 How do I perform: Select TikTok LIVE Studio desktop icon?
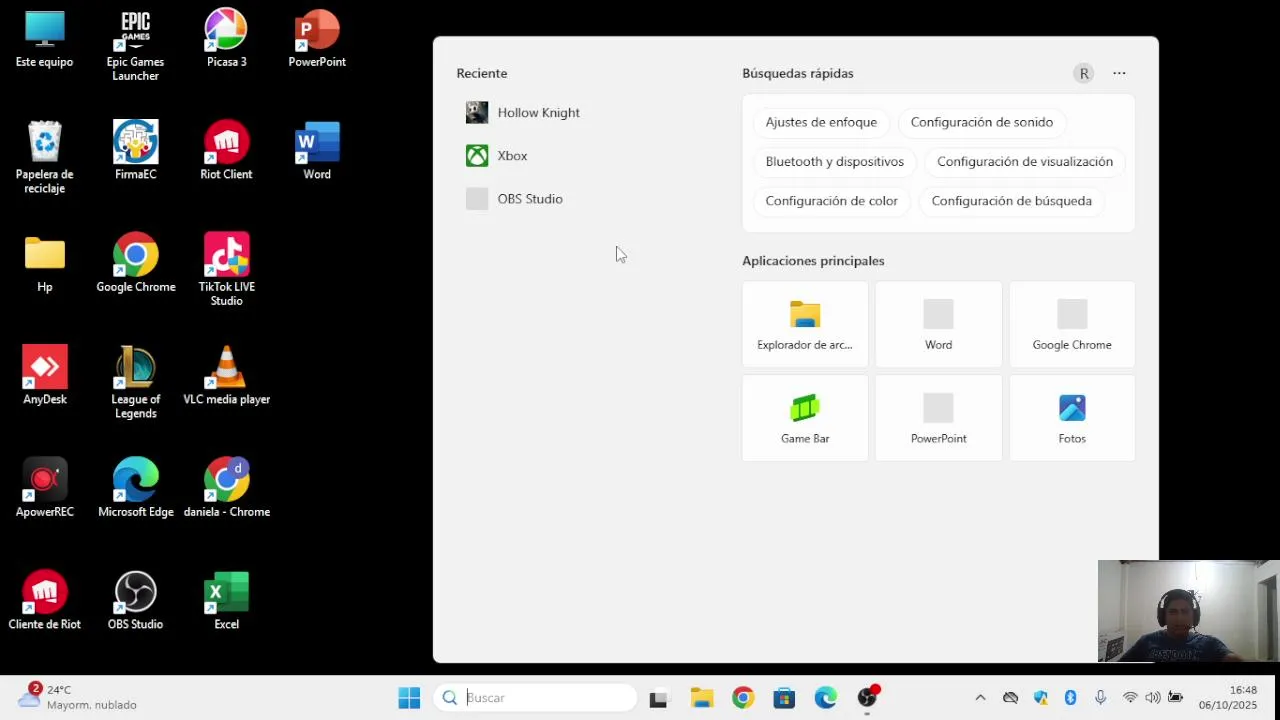click(226, 270)
